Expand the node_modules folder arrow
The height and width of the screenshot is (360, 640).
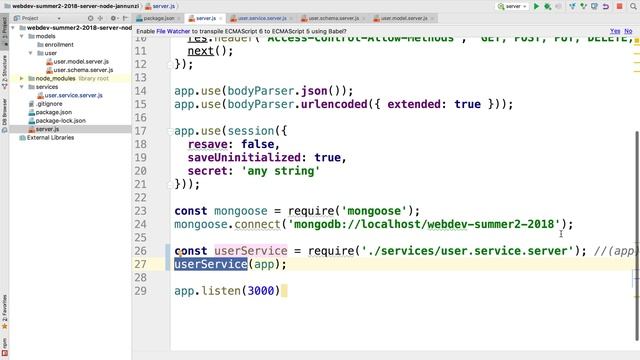22,78
